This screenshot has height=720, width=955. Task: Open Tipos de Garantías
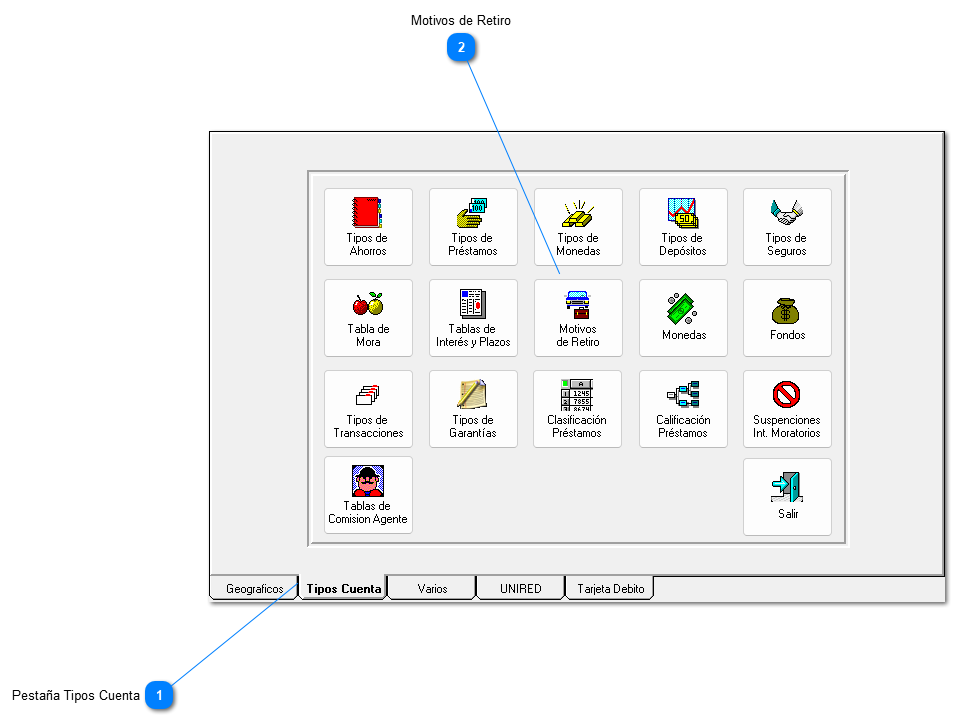click(473, 408)
